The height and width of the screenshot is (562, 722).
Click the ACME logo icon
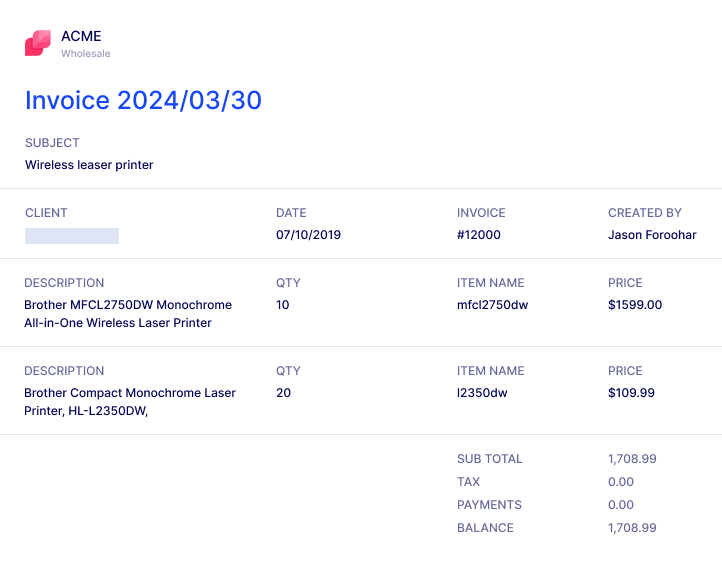click(x=38, y=43)
